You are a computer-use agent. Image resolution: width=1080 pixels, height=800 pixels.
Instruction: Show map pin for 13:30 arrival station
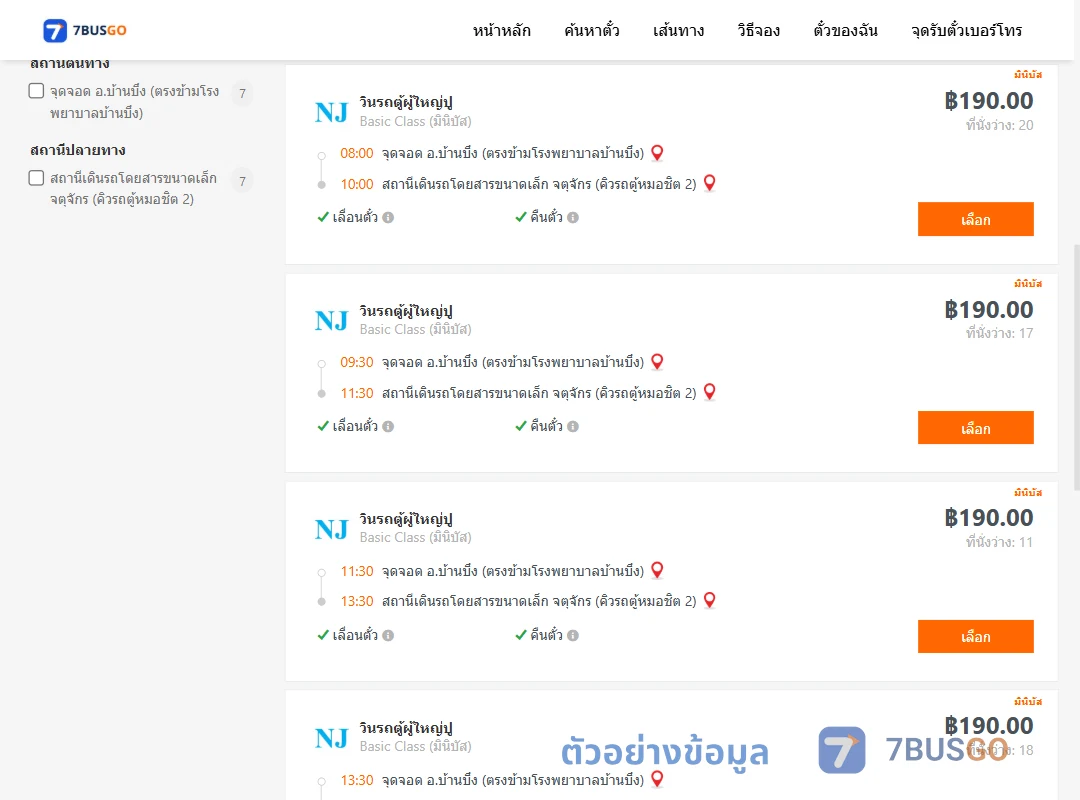click(x=709, y=601)
